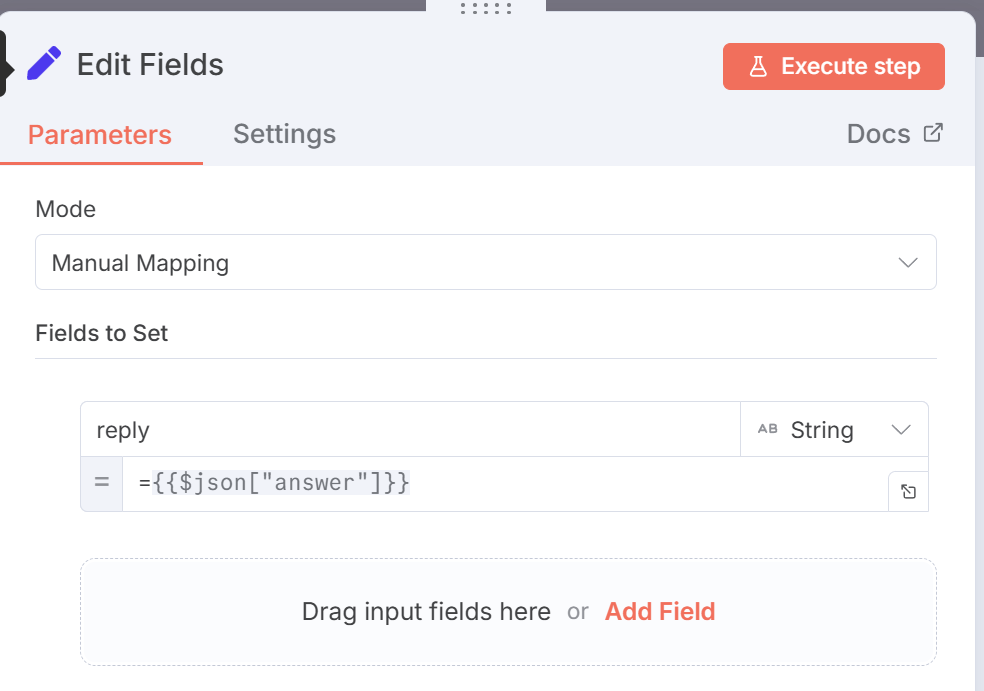The width and height of the screenshot is (984, 691).
Task: Open the Settings tab
Action: 284,134
